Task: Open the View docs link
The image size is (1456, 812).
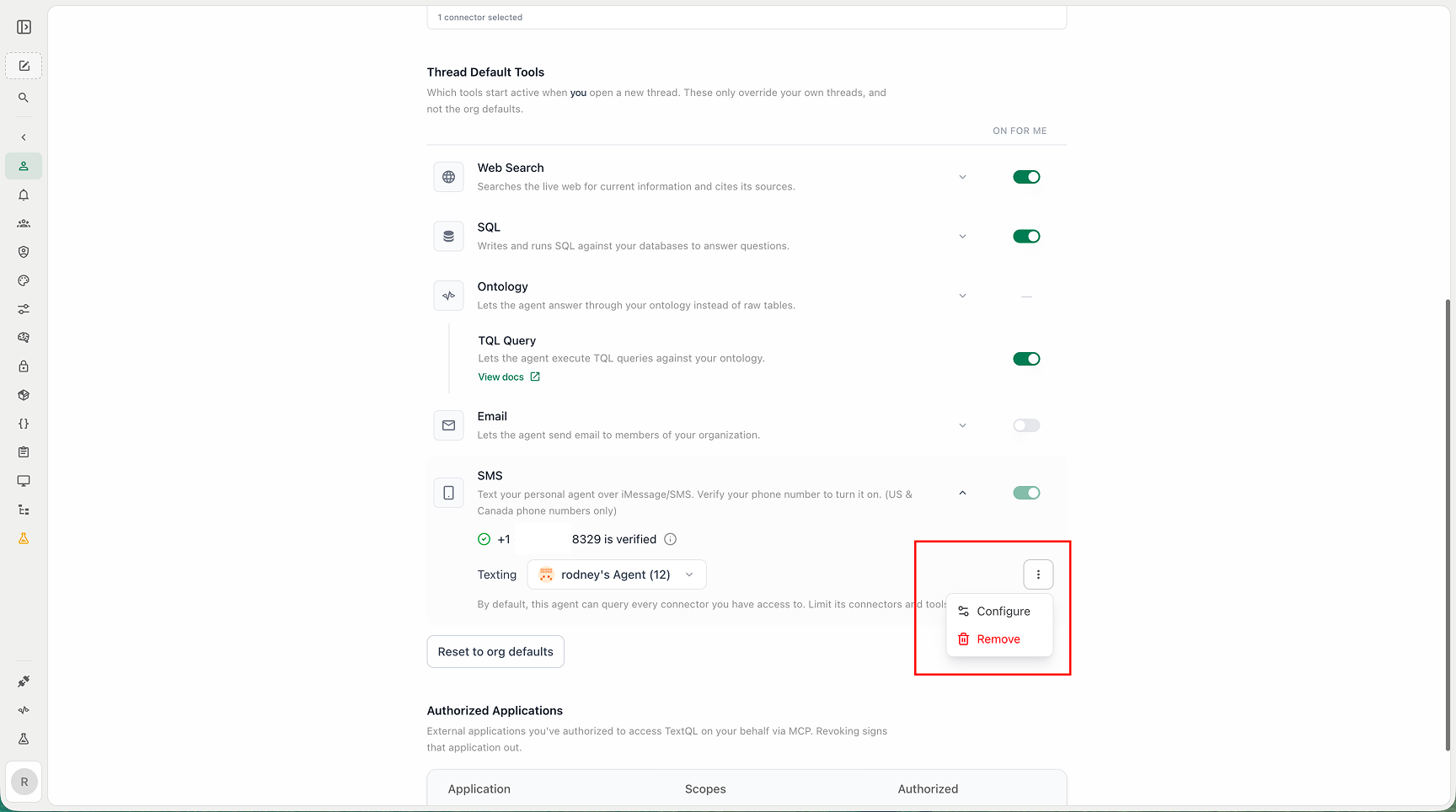Action: [x=509, y=377]
